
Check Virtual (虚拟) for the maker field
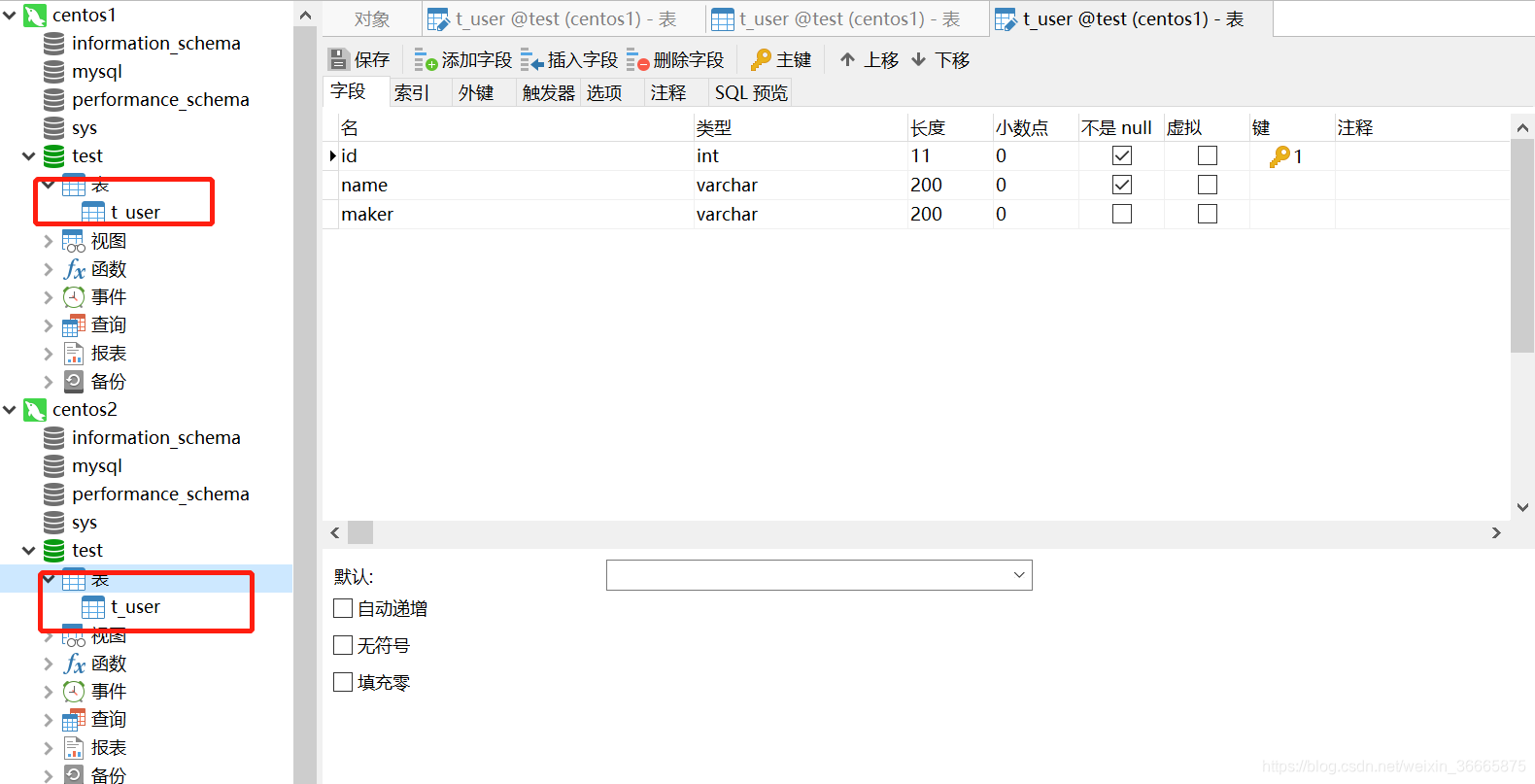click(x=1208, y=214)
